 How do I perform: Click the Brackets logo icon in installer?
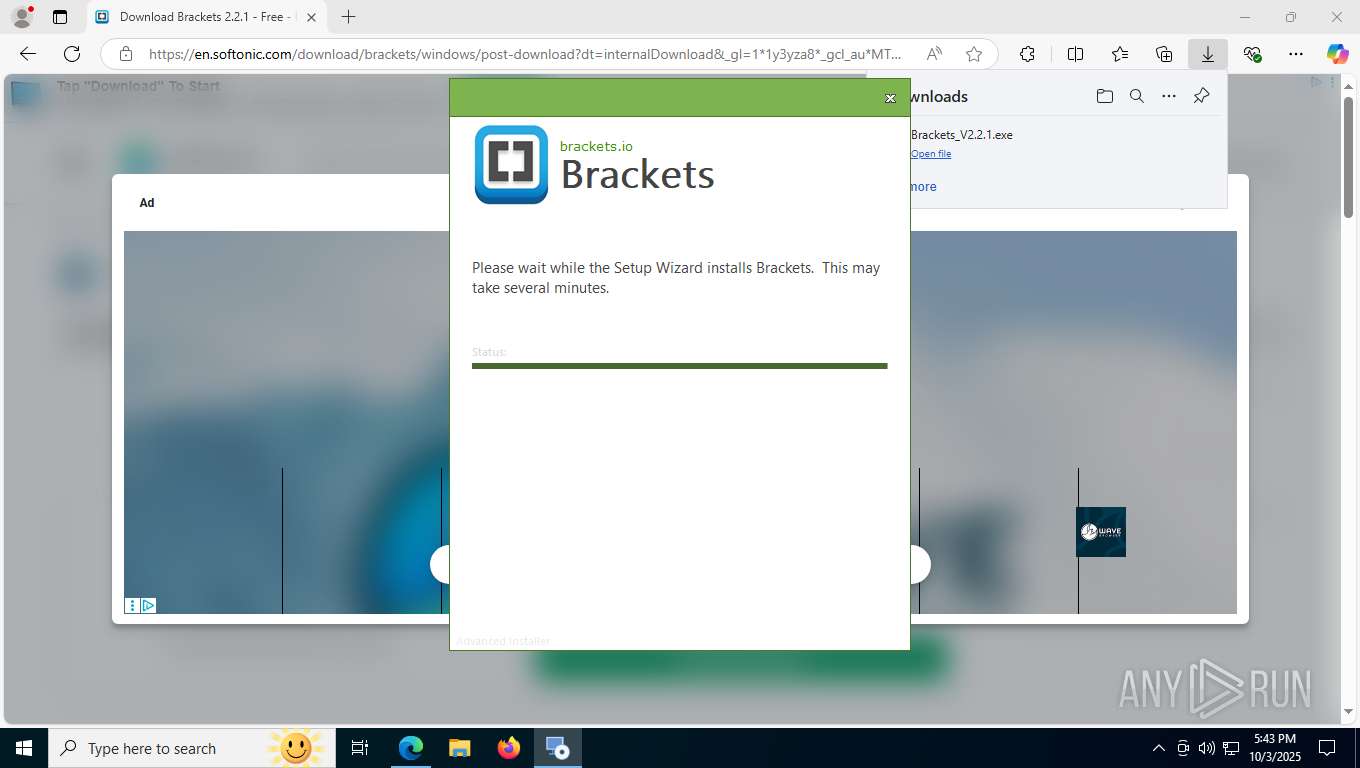pos(511,164)
